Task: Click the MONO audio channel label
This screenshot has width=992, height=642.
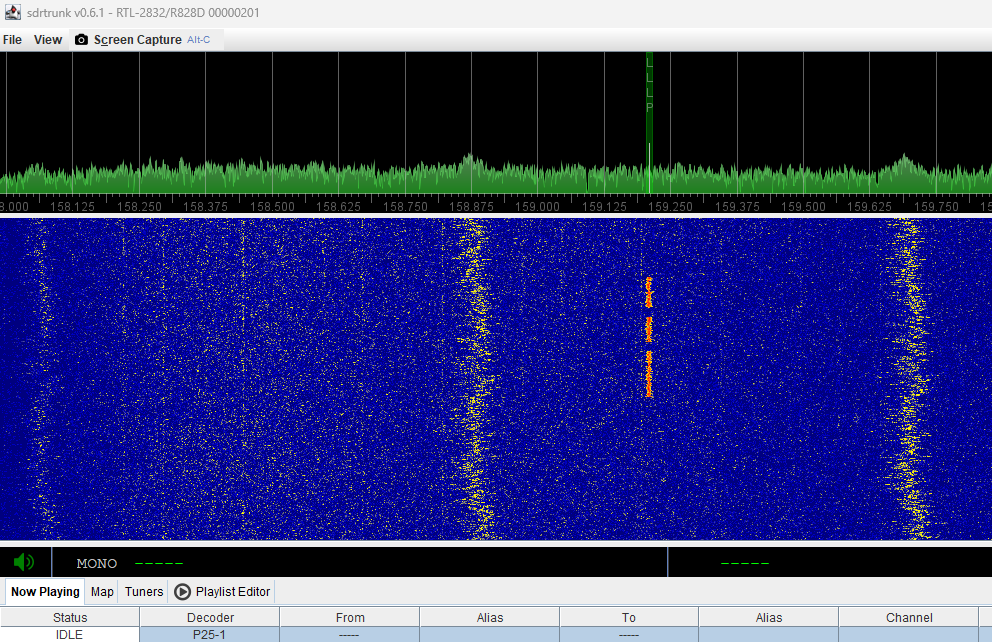Action: pyautogui.click(x=97, y=563)
